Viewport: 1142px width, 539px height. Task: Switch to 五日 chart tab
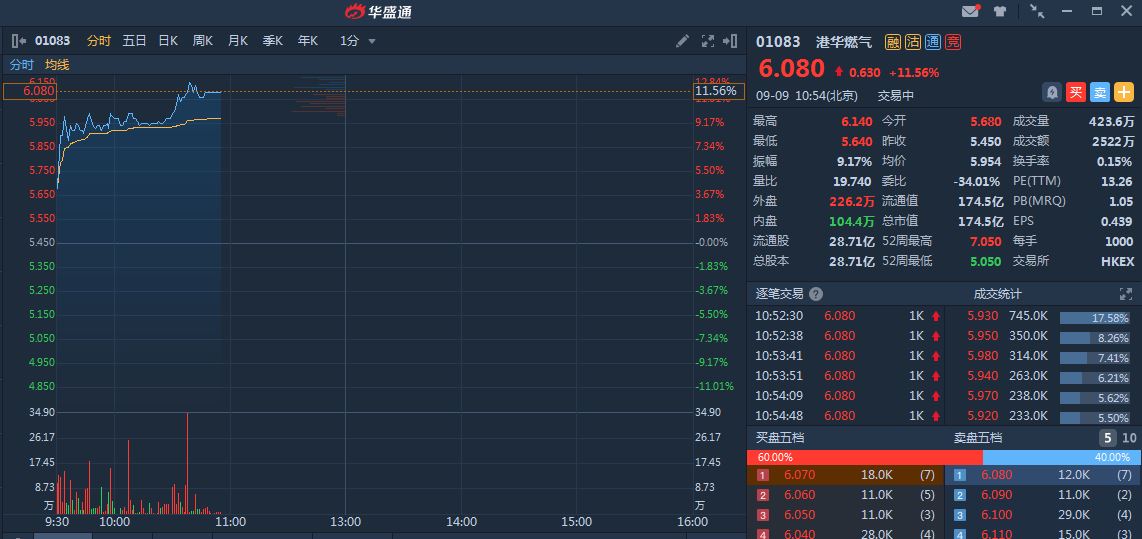(x=134, y=41)
